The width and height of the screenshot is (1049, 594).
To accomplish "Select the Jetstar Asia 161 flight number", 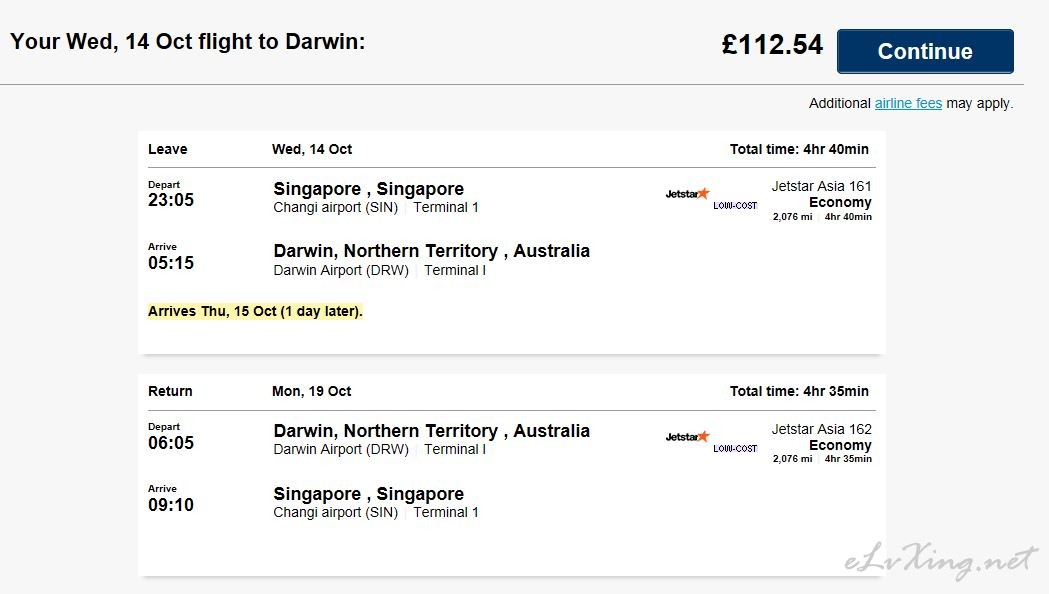I will pos(821,186).
